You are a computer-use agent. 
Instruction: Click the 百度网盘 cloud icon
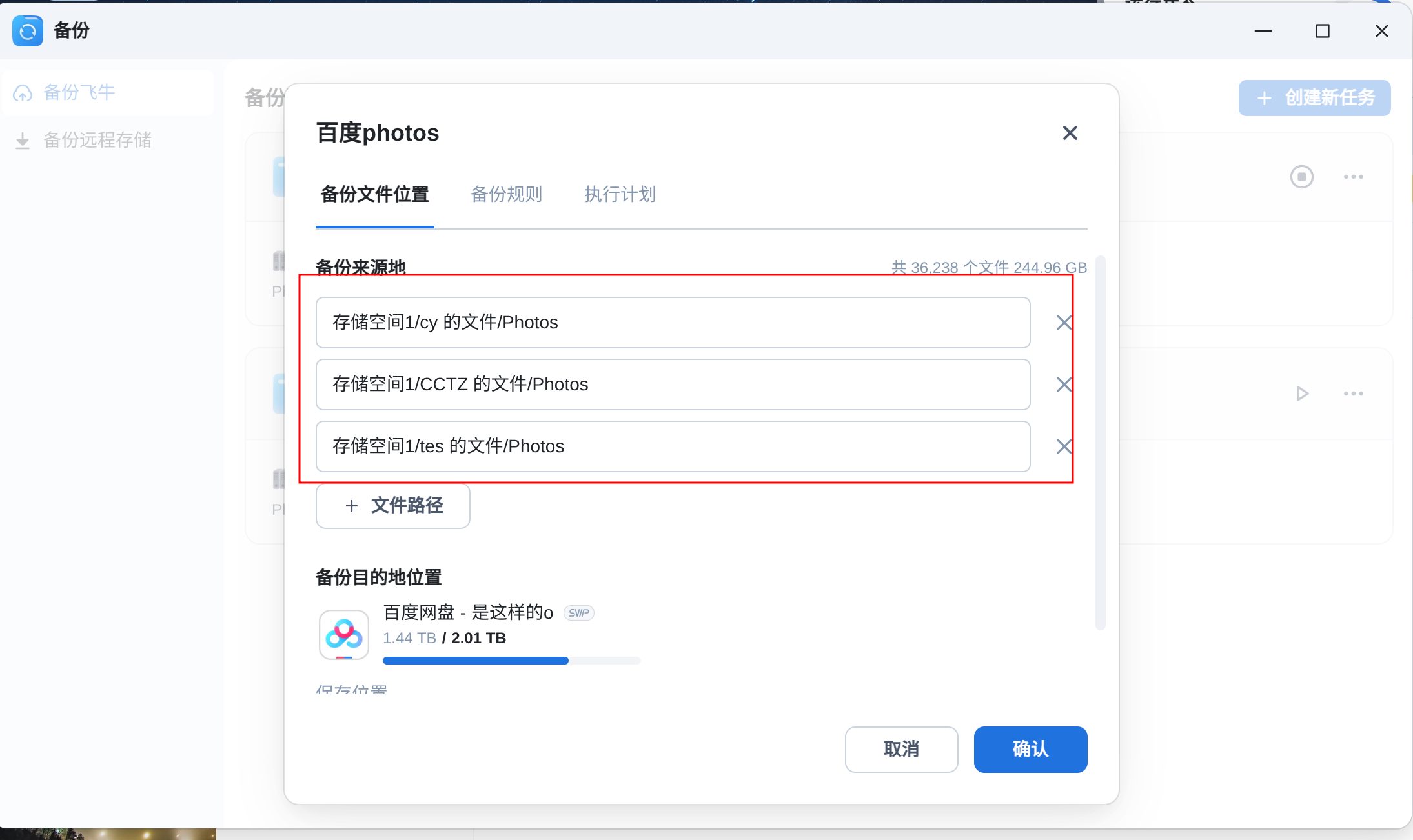click(x=344, y=635)
